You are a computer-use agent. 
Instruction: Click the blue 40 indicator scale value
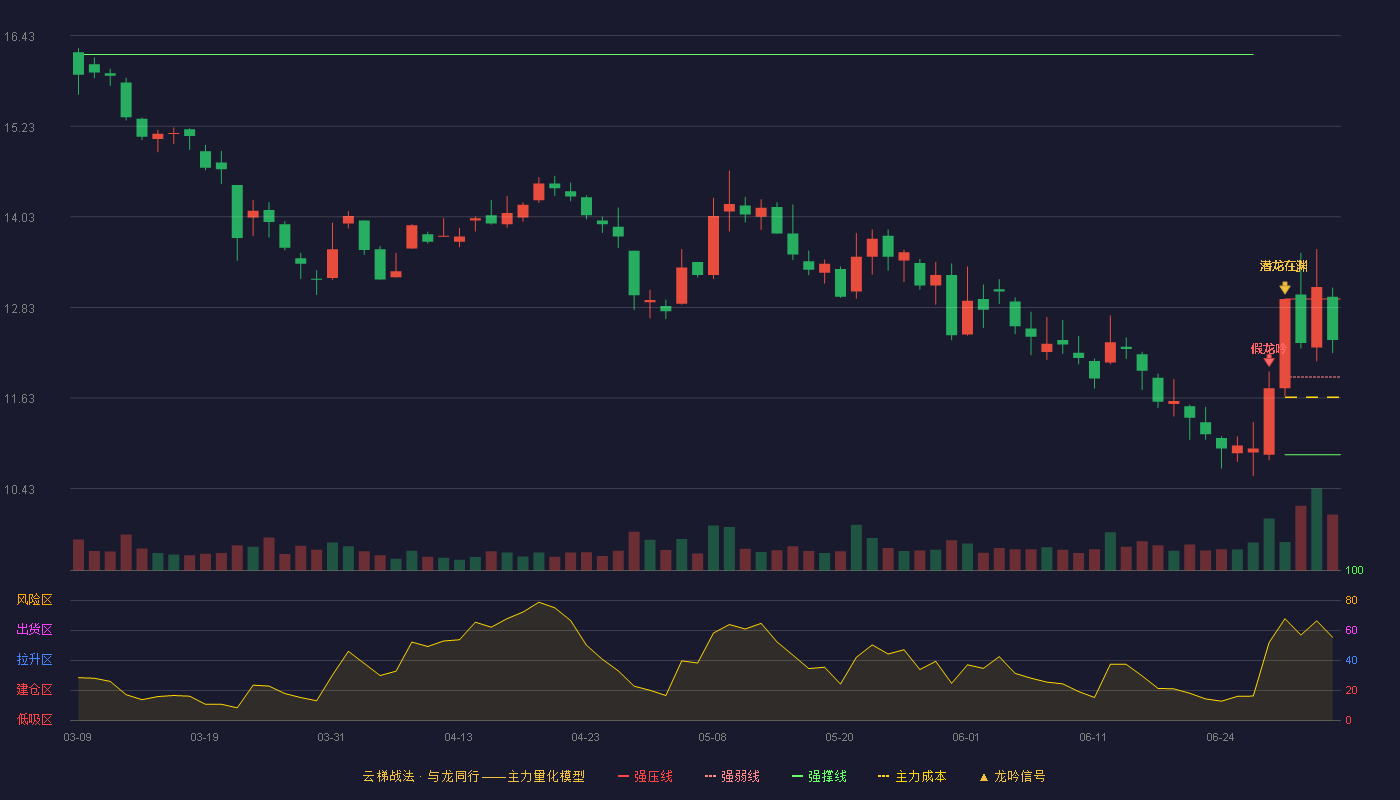click(1351, 660)
